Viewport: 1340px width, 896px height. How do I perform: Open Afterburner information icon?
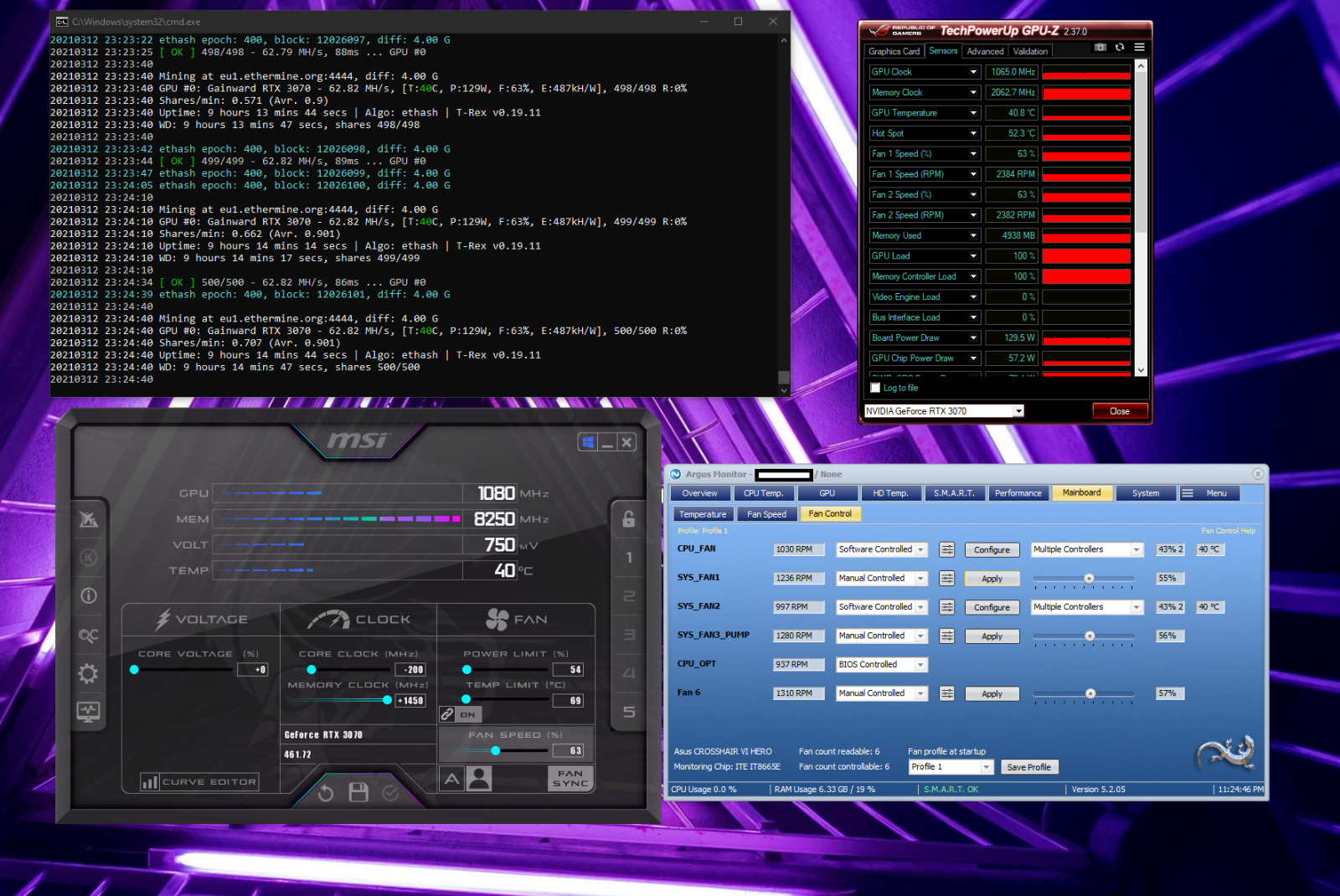click(x=88, y=595)
